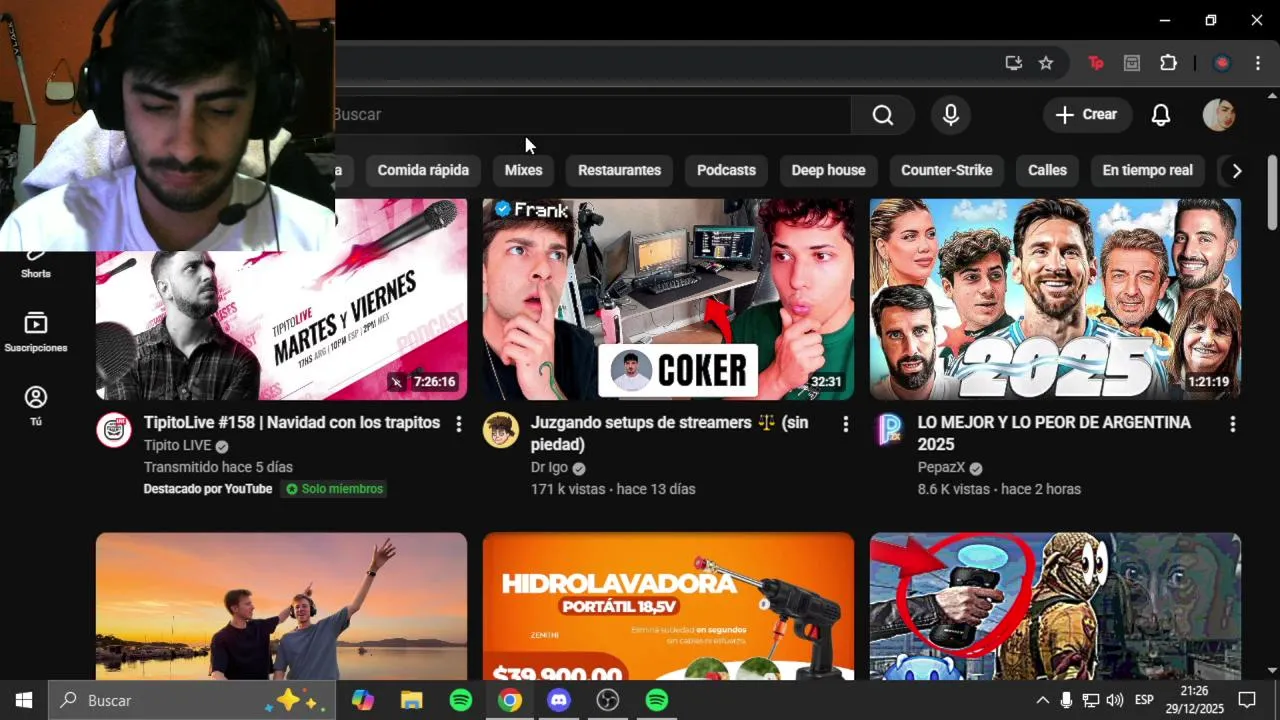Open the account avatar menu on YouTube
This screenshot has height=720, width=1280.
point(1218,115)
